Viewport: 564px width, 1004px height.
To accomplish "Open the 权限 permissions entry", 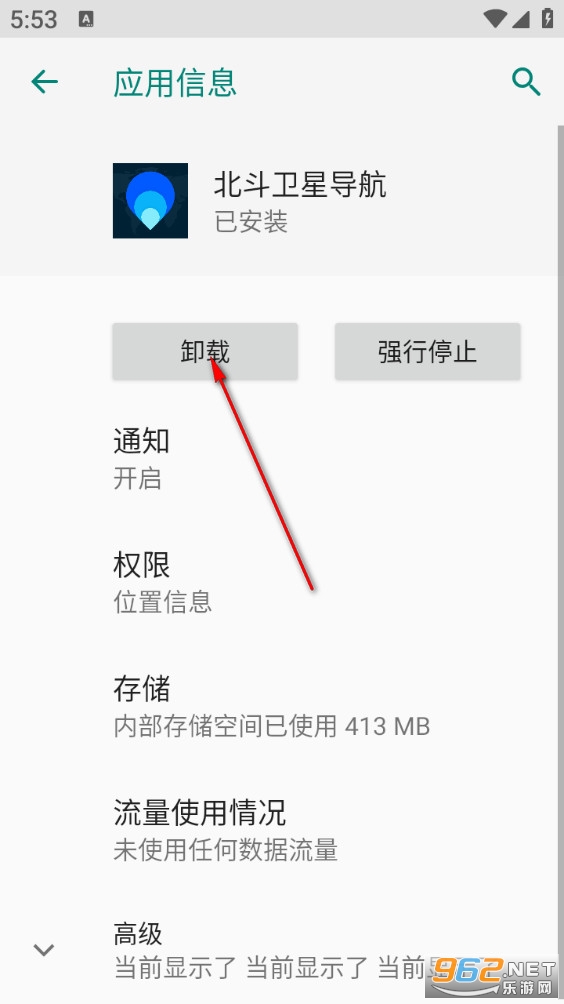I will point(282,583).
